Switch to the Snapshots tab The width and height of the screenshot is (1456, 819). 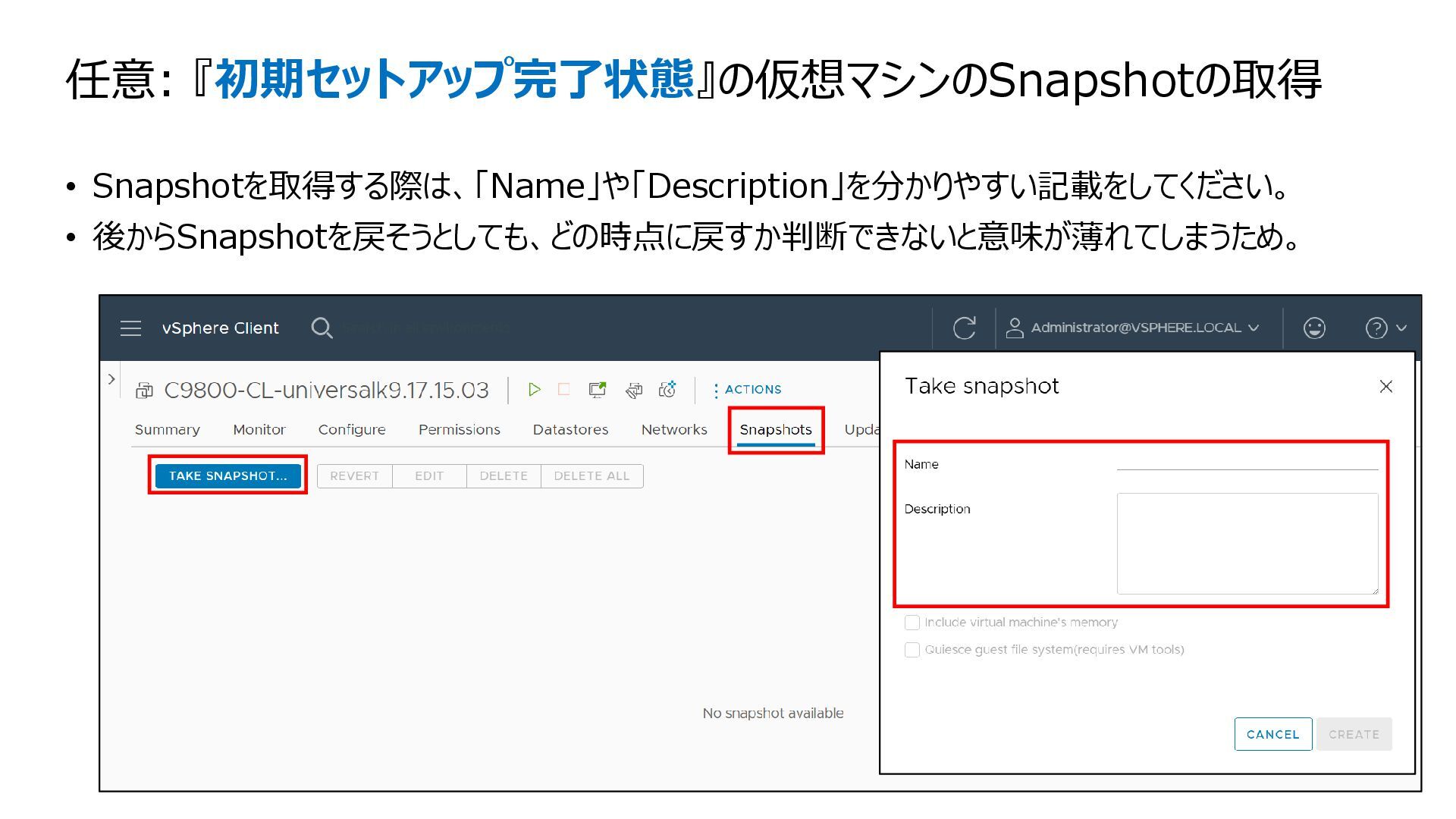(x=776, y=430)
